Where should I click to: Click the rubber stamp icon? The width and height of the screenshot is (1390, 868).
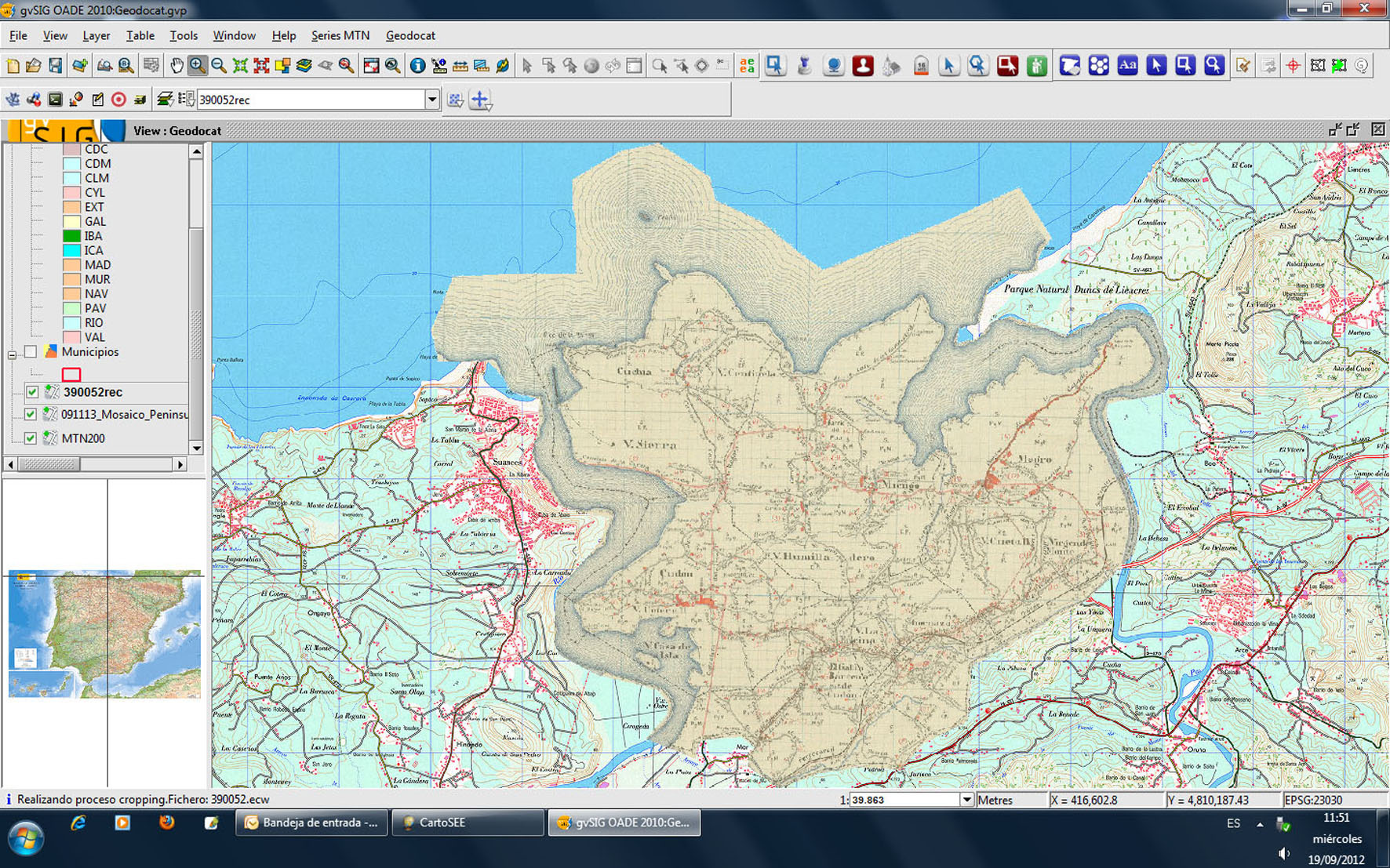click(x=804, y=66)
